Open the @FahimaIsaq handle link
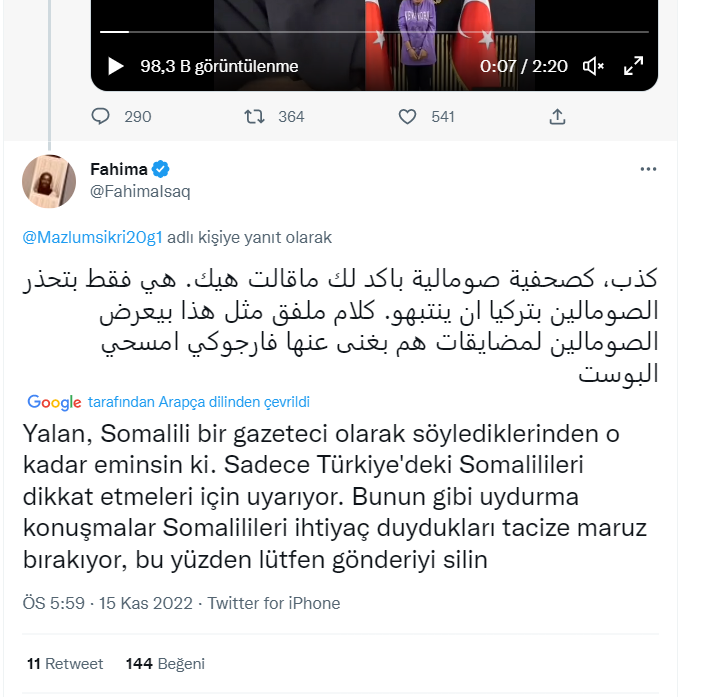Screen dimensions: 711x697 pos(140,191)
